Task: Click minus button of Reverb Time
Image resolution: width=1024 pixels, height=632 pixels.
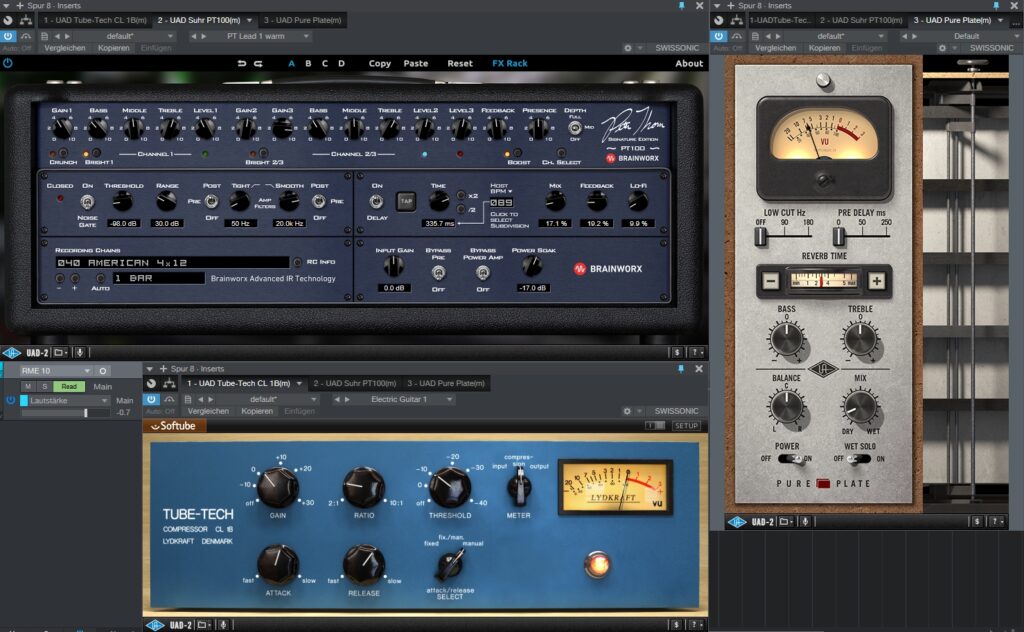Action: click(x=771, y=281)
